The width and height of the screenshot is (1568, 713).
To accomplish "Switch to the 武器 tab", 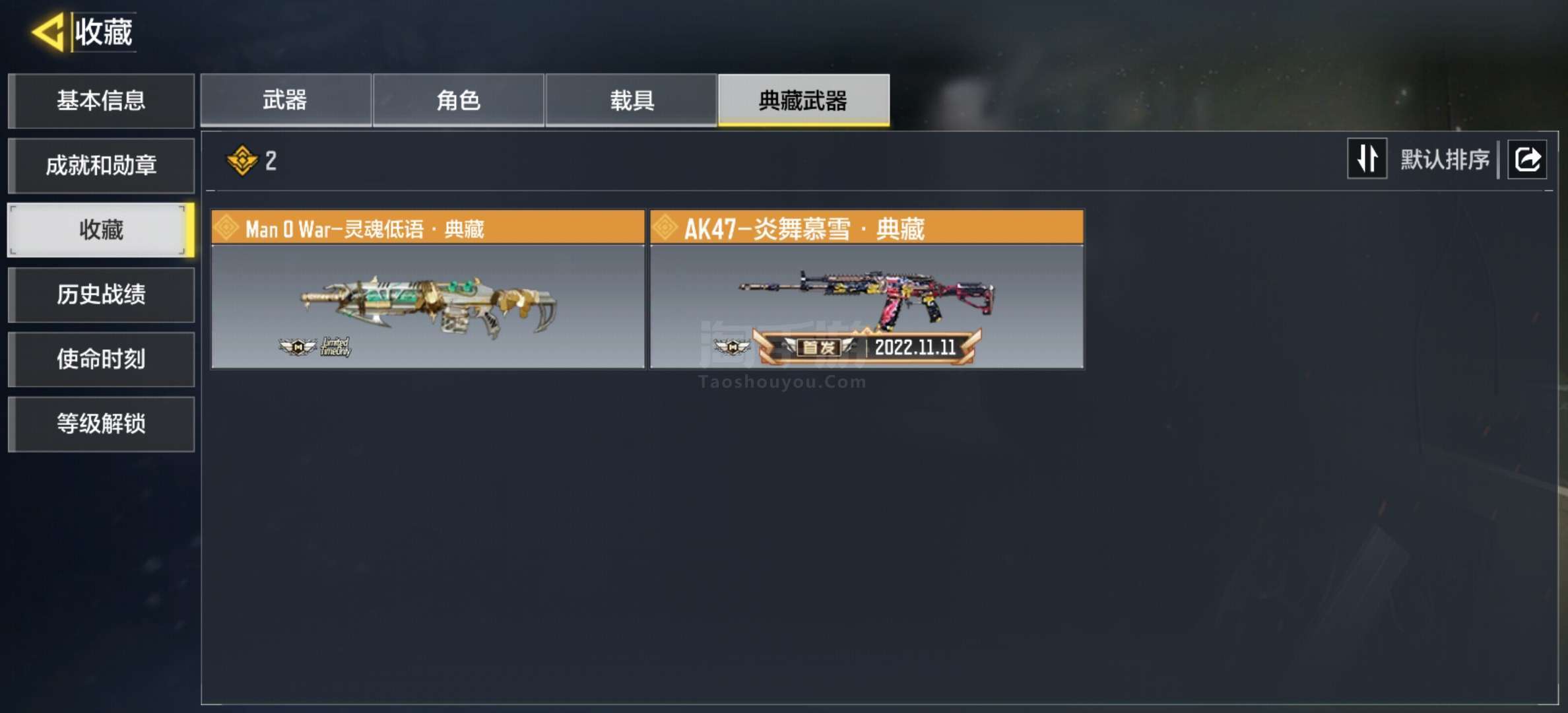I will pos(286,100).
